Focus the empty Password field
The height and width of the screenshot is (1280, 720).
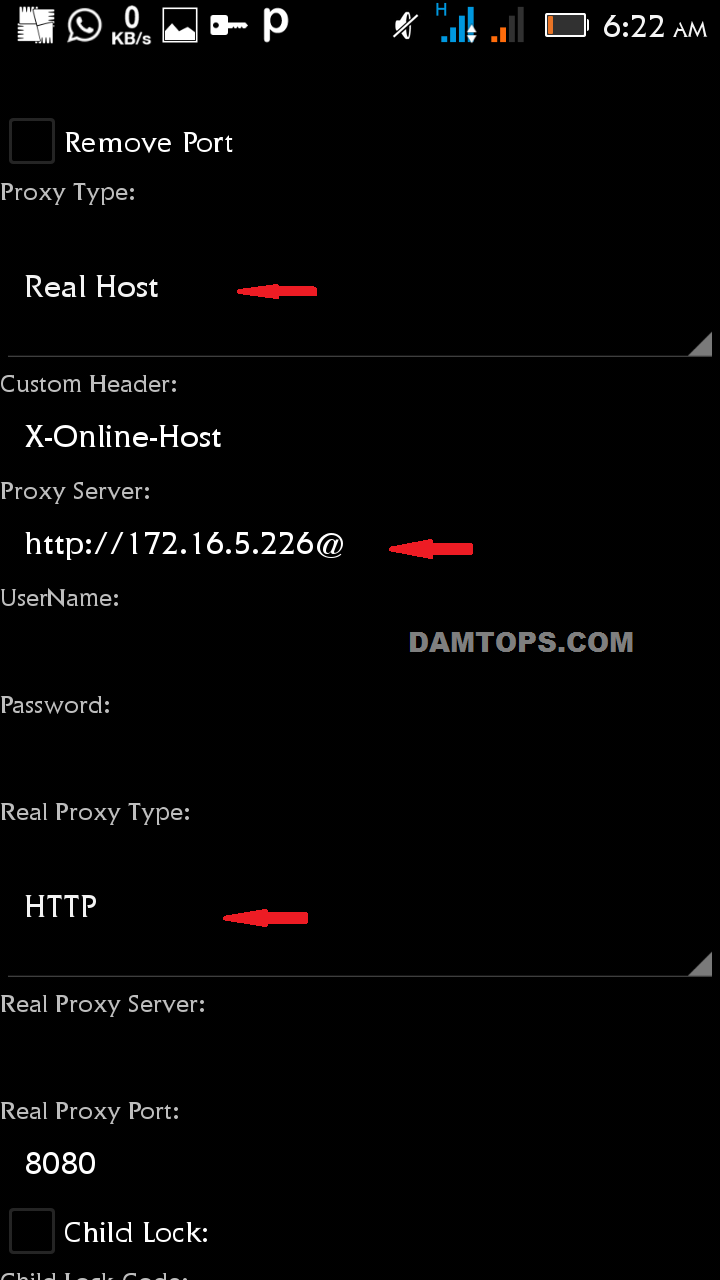pos(360,758)
